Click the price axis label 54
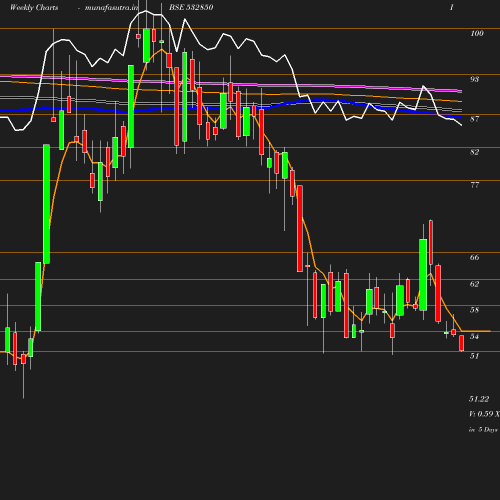Screen dimensions: 500x500 click(474, 336)
